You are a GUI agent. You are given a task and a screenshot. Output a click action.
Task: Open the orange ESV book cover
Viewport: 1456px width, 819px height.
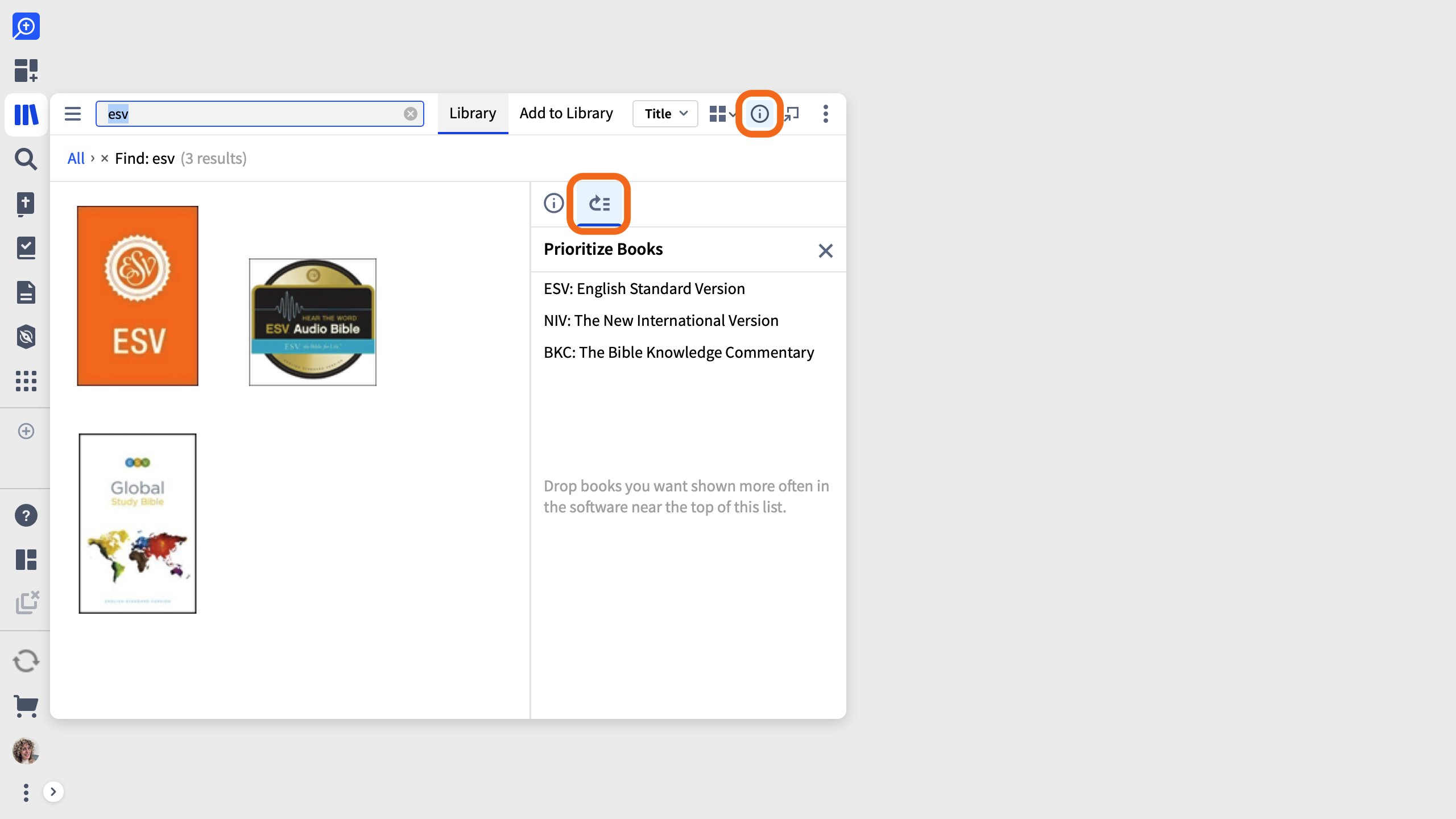138,296
